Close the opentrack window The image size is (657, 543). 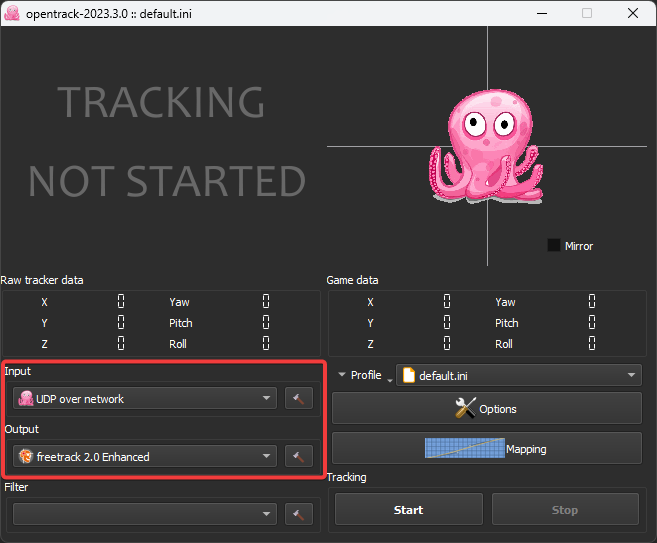tap(633, 13)
